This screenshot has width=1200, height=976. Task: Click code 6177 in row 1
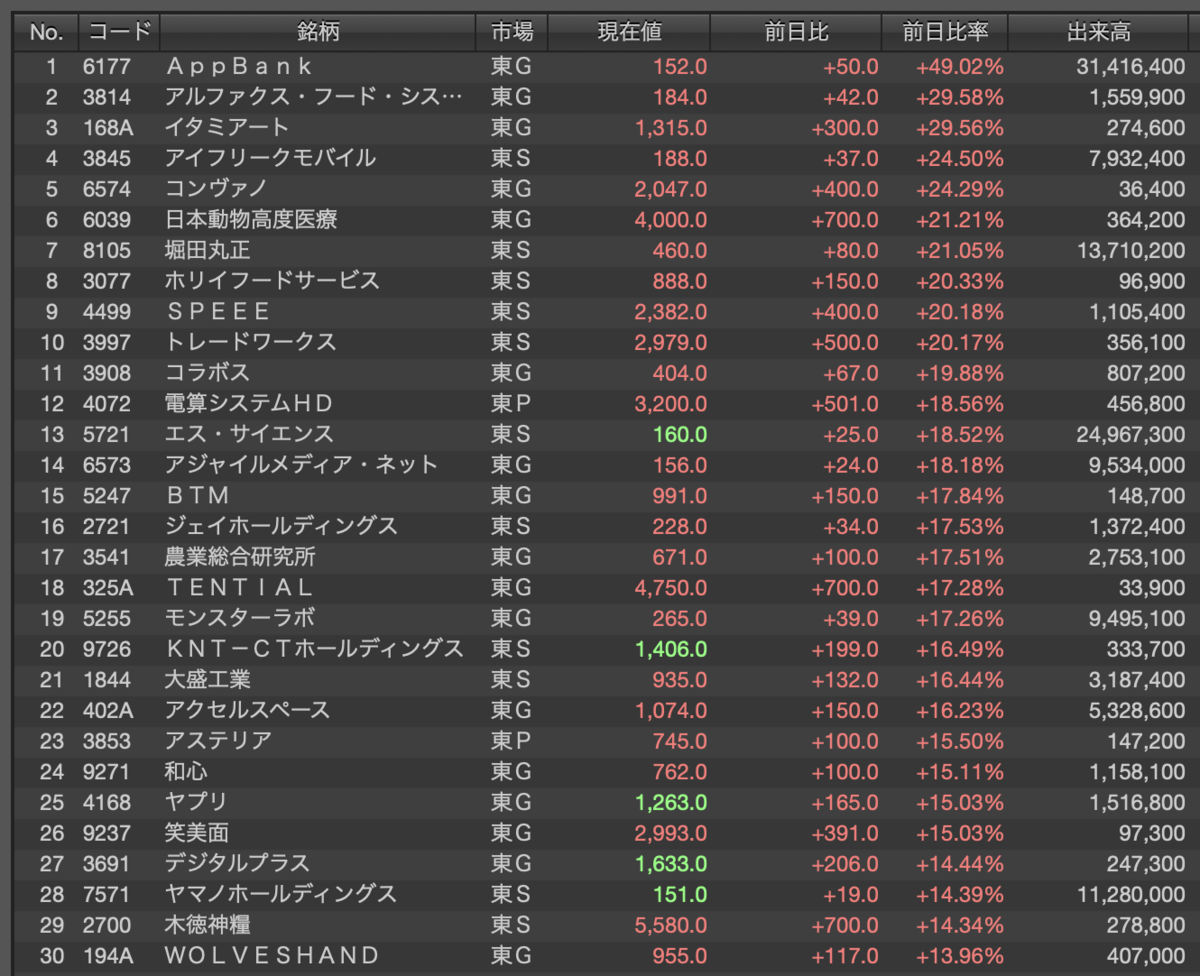coord(106,67)
